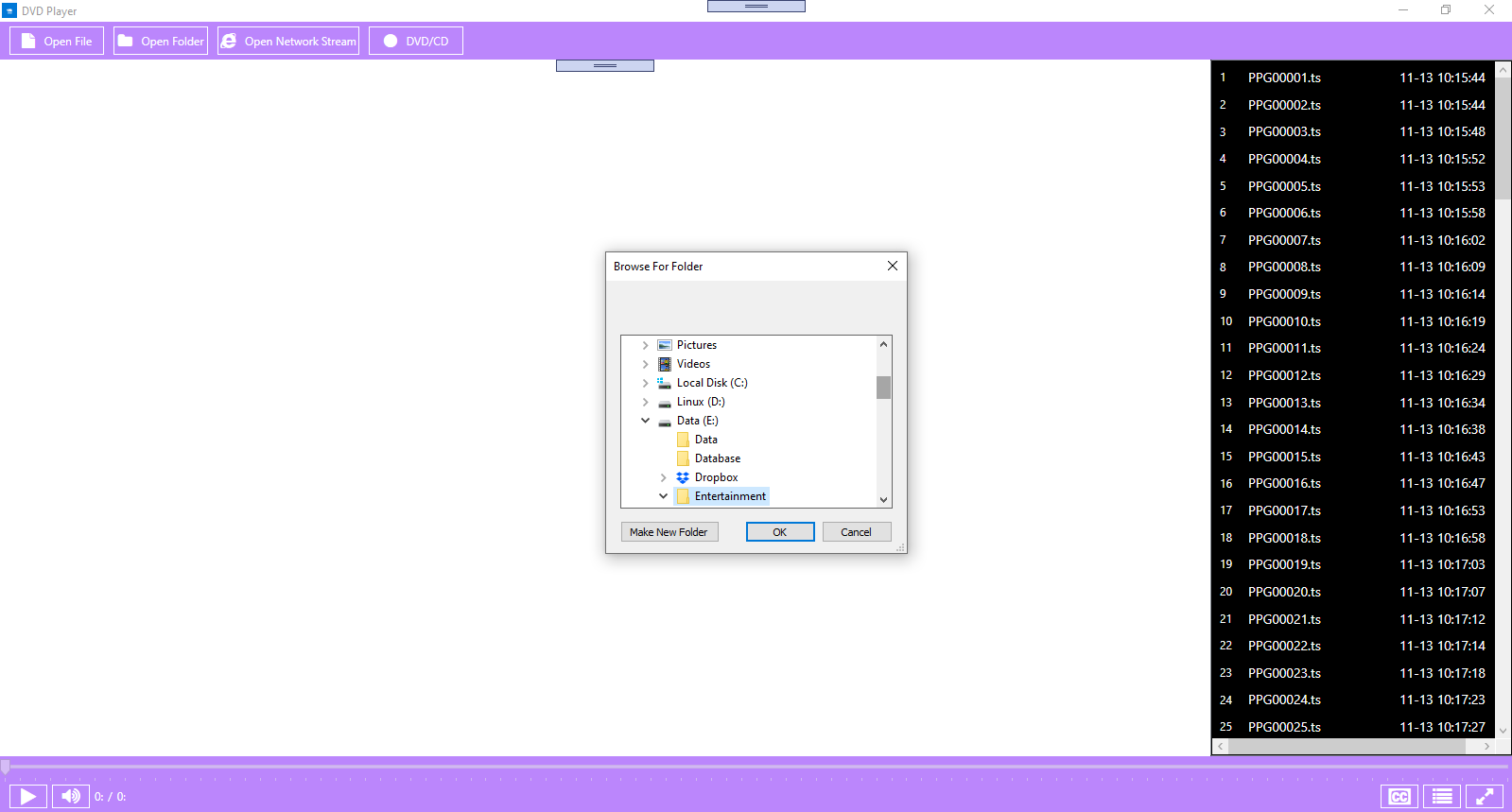Click the Open File toolbar button
1512x812 pixels.
[57, 42]
